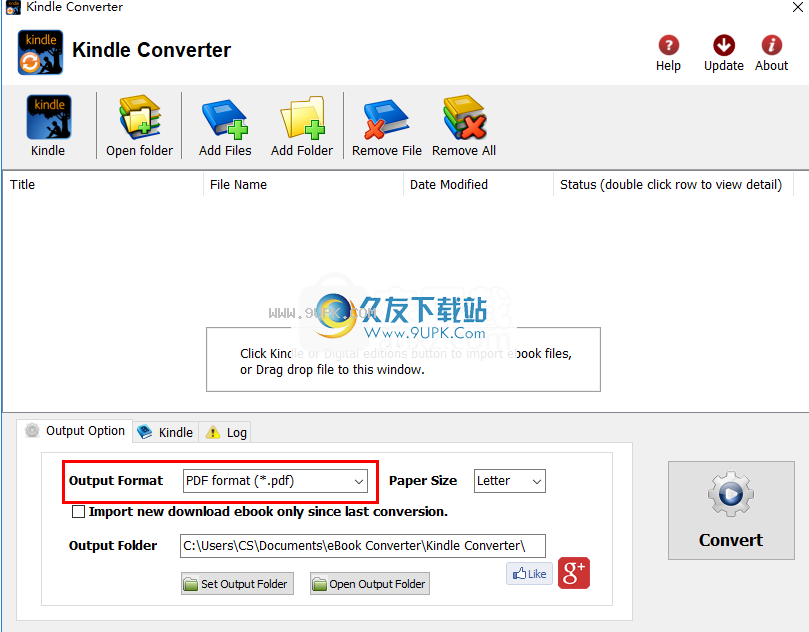Click the Status column header
Screen dimensions: 809x632
click(x=673, y=185)
